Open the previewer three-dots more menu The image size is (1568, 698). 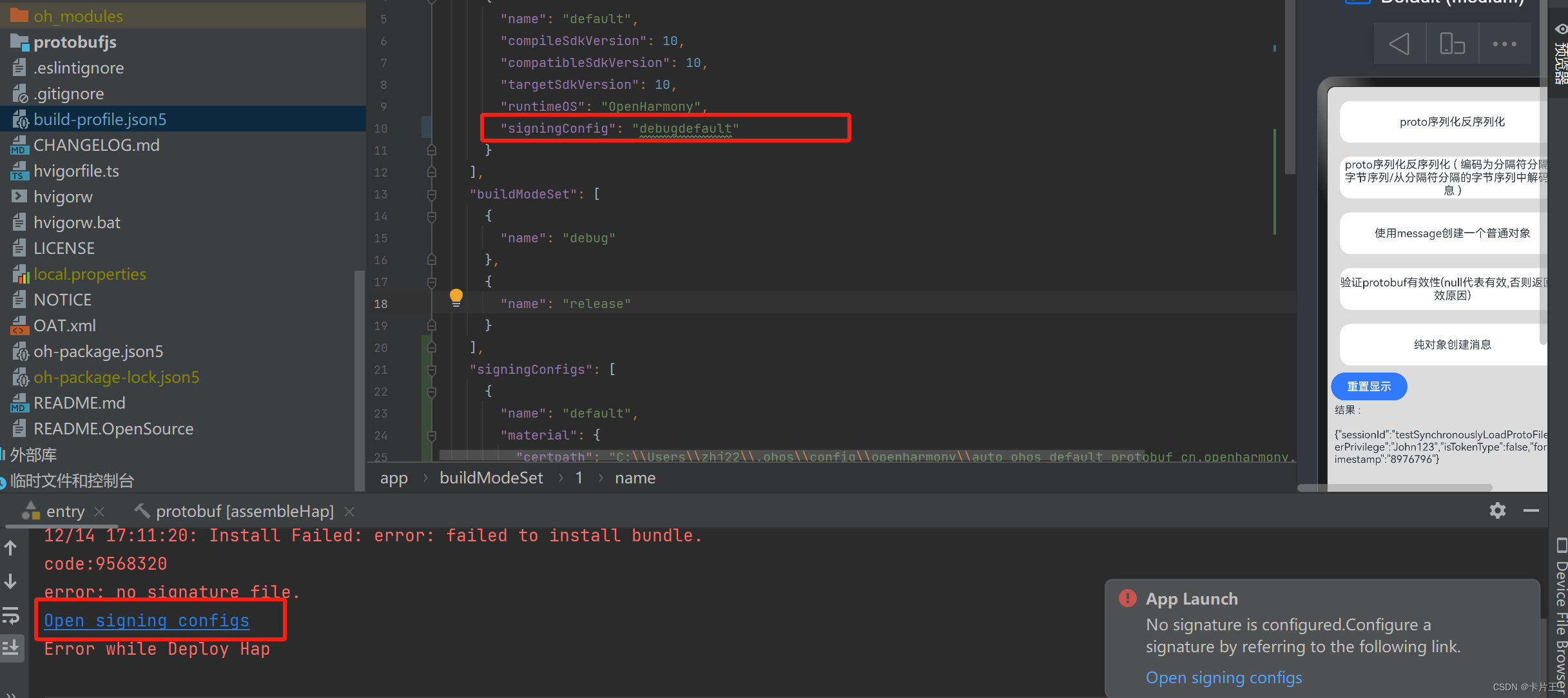click(x=1504, y=44)
